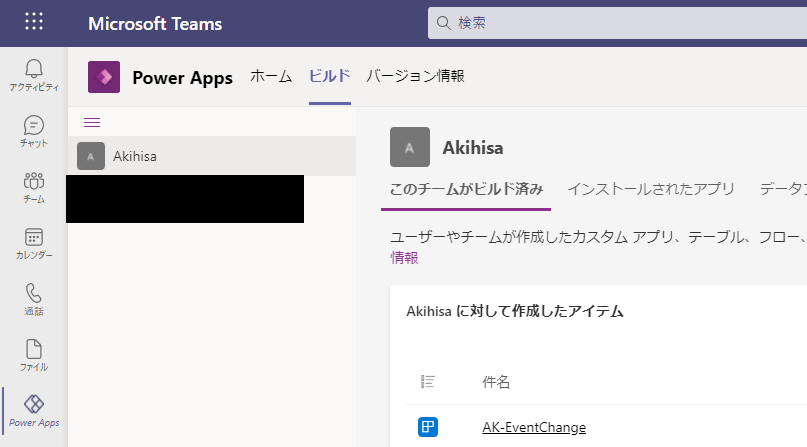The height and width of the screenshot is (447, 807).
Task: Click the small Akihisa avatar in the team list
Action: pyautogui.click(x=91, y=156)
